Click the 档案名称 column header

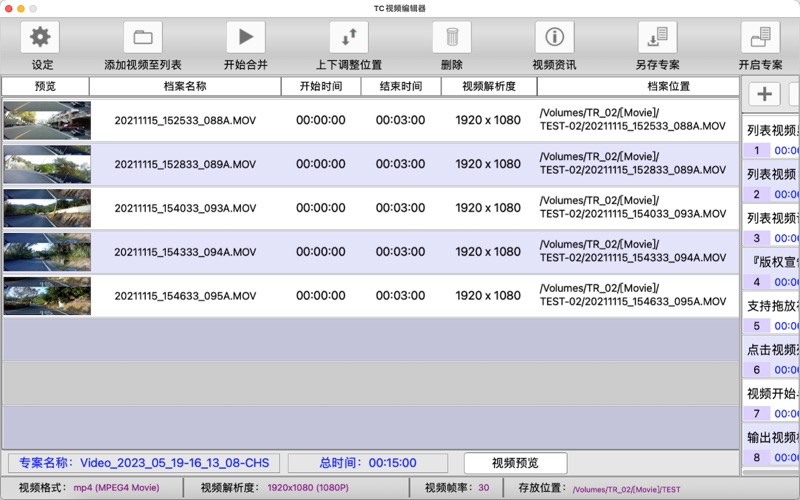(x=185, y=86)
